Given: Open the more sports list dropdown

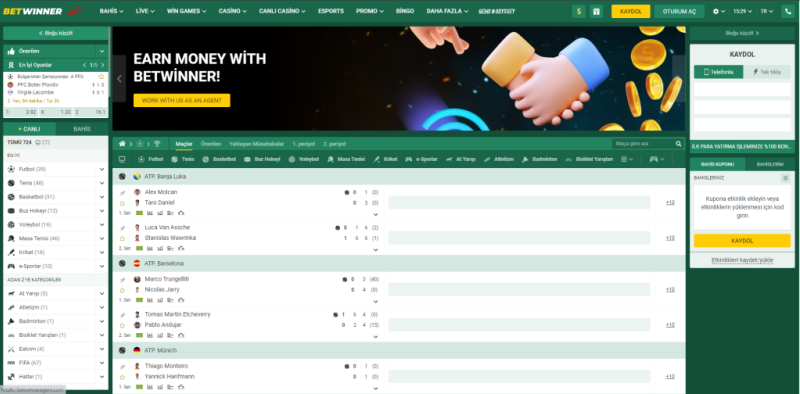Looking at the screenshot, I should pyautogui.click(x=627, y=159).
